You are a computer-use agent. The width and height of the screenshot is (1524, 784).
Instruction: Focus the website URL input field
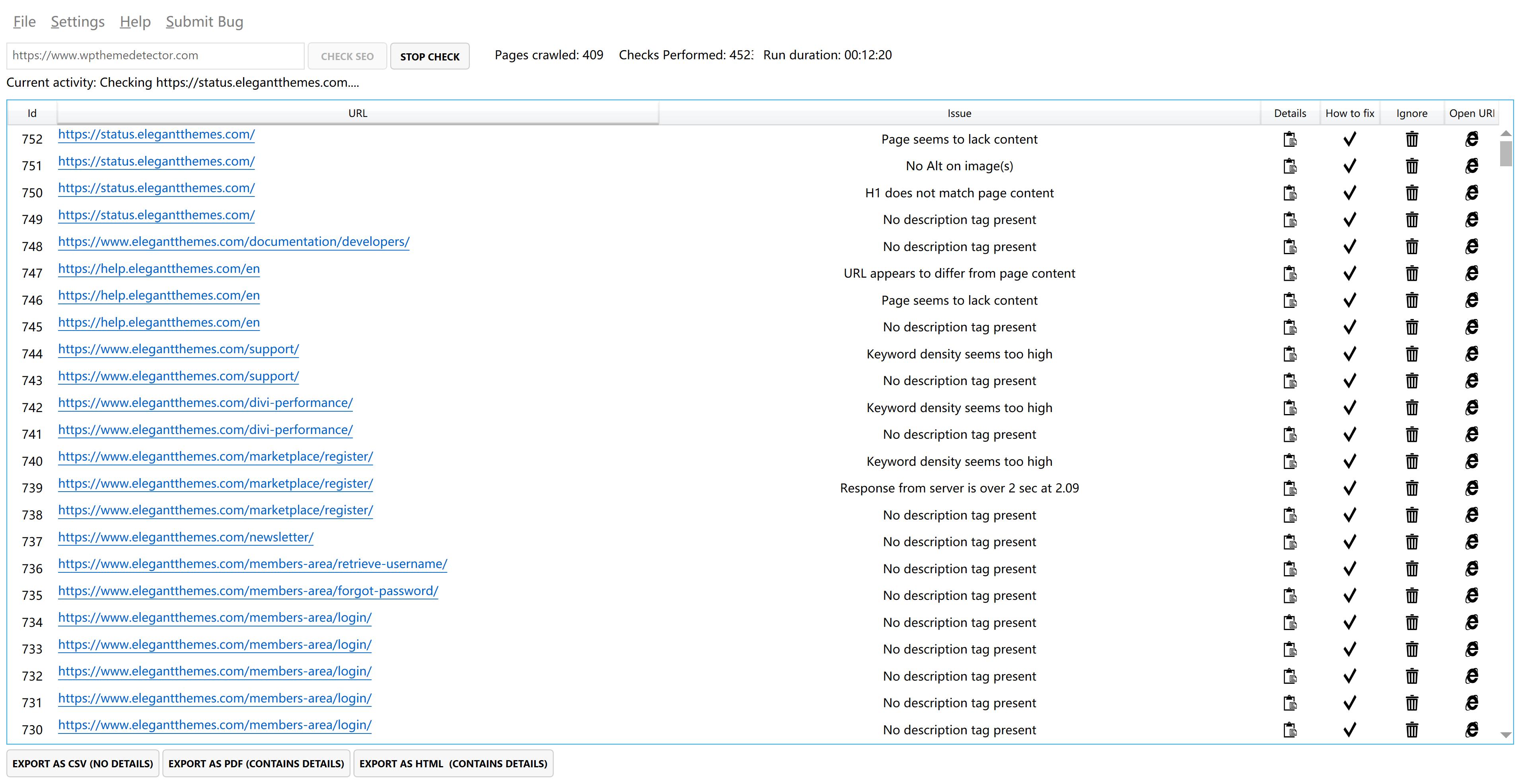click(x=155, y=56)
